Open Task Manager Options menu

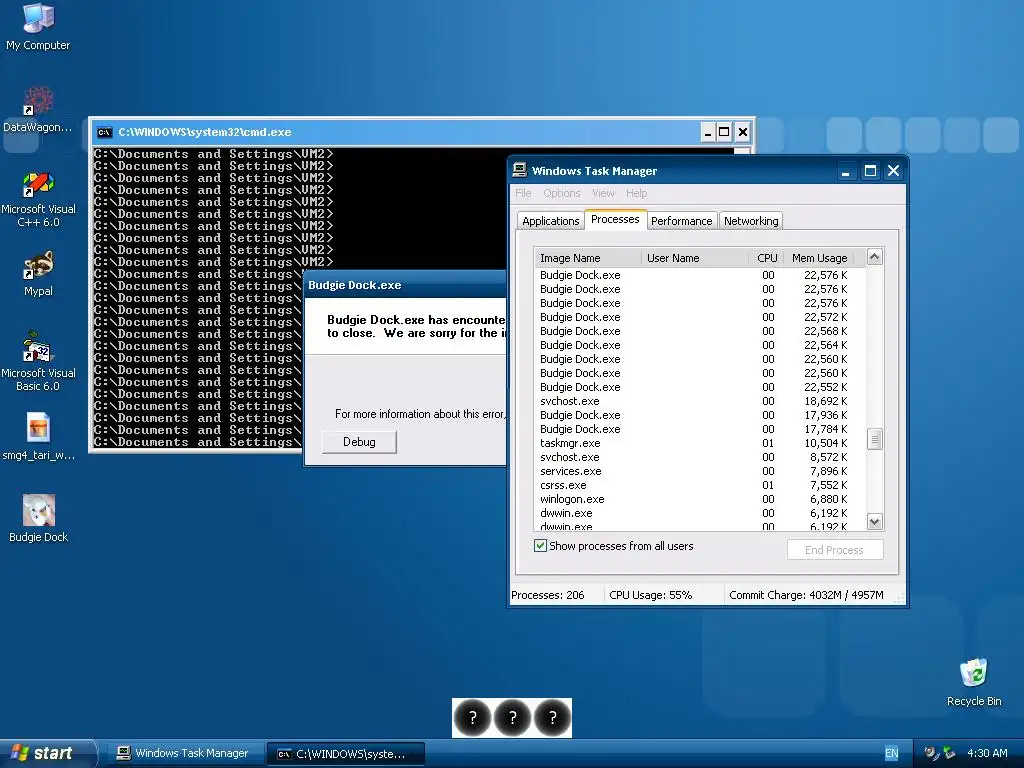tap(562, 193)
